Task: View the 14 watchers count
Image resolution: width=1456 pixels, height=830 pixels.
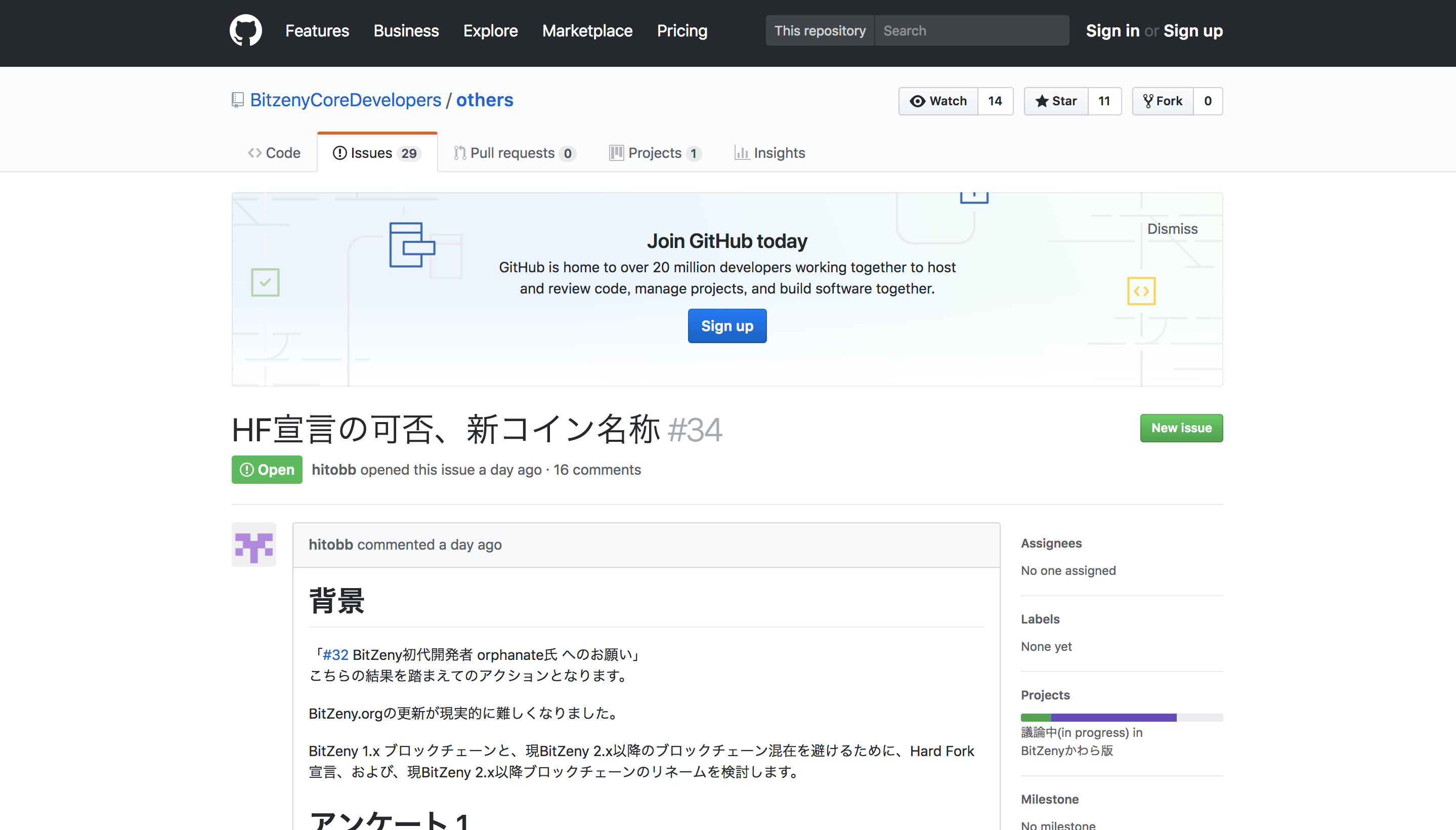Action: [995, 101]
